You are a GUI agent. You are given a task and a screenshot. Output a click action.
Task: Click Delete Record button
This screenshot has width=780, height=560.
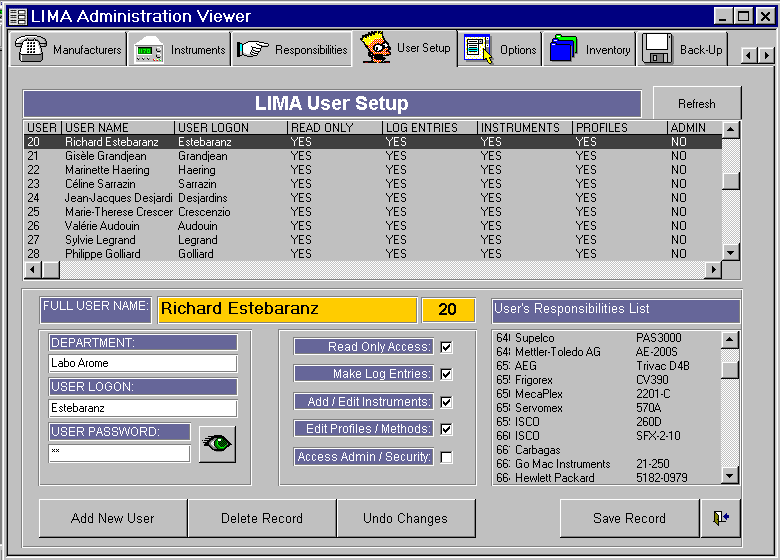(x=262, y=518)
